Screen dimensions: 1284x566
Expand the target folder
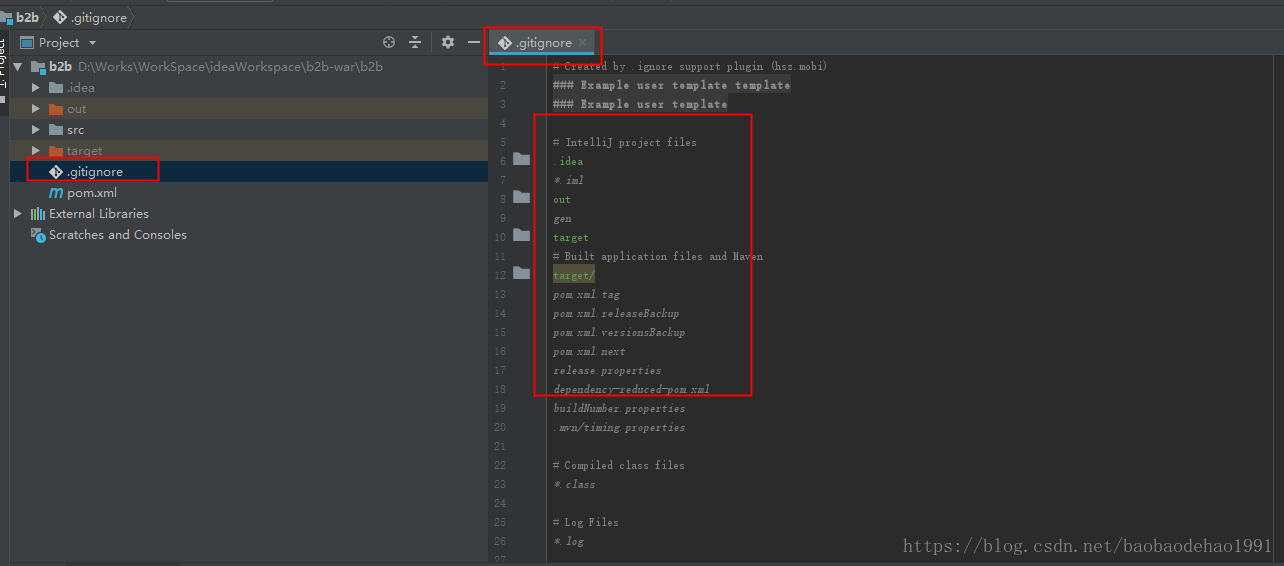(37, 151)
